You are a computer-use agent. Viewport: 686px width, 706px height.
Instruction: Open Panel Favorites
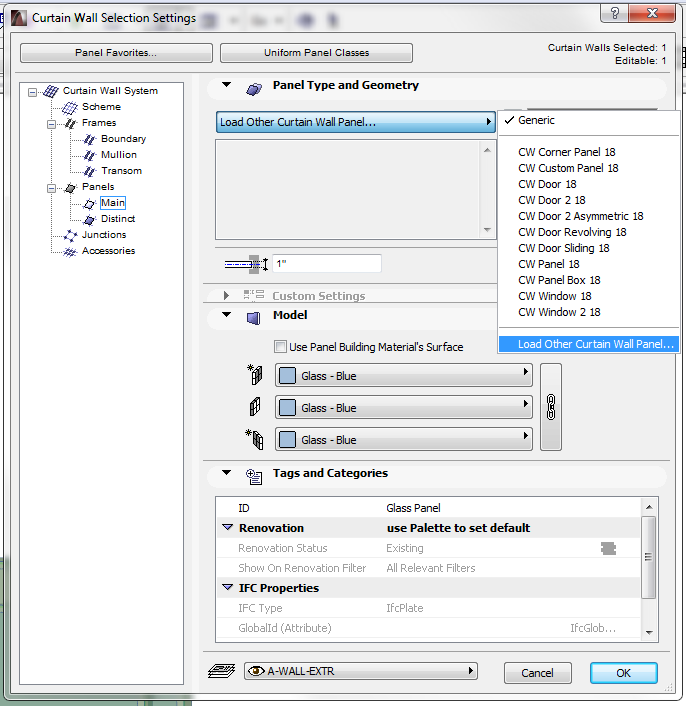[x=116, y=53]
